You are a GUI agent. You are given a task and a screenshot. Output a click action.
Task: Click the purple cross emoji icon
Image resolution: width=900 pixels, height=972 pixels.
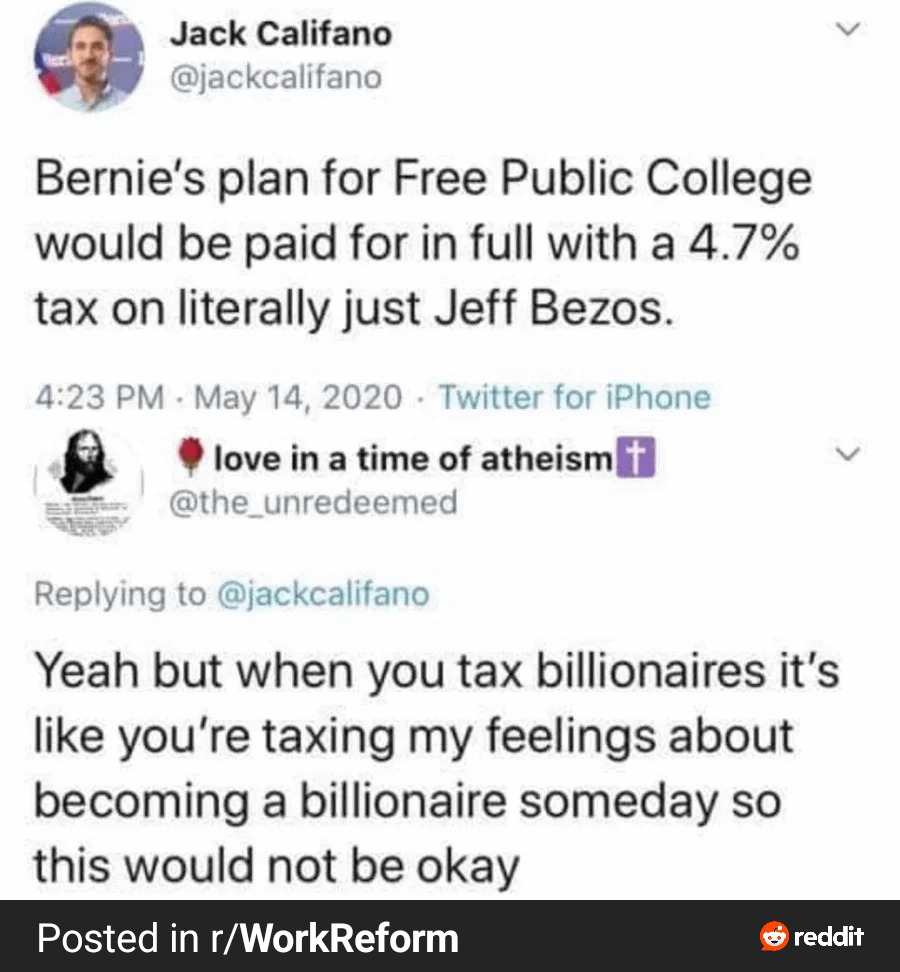(633, 459)
